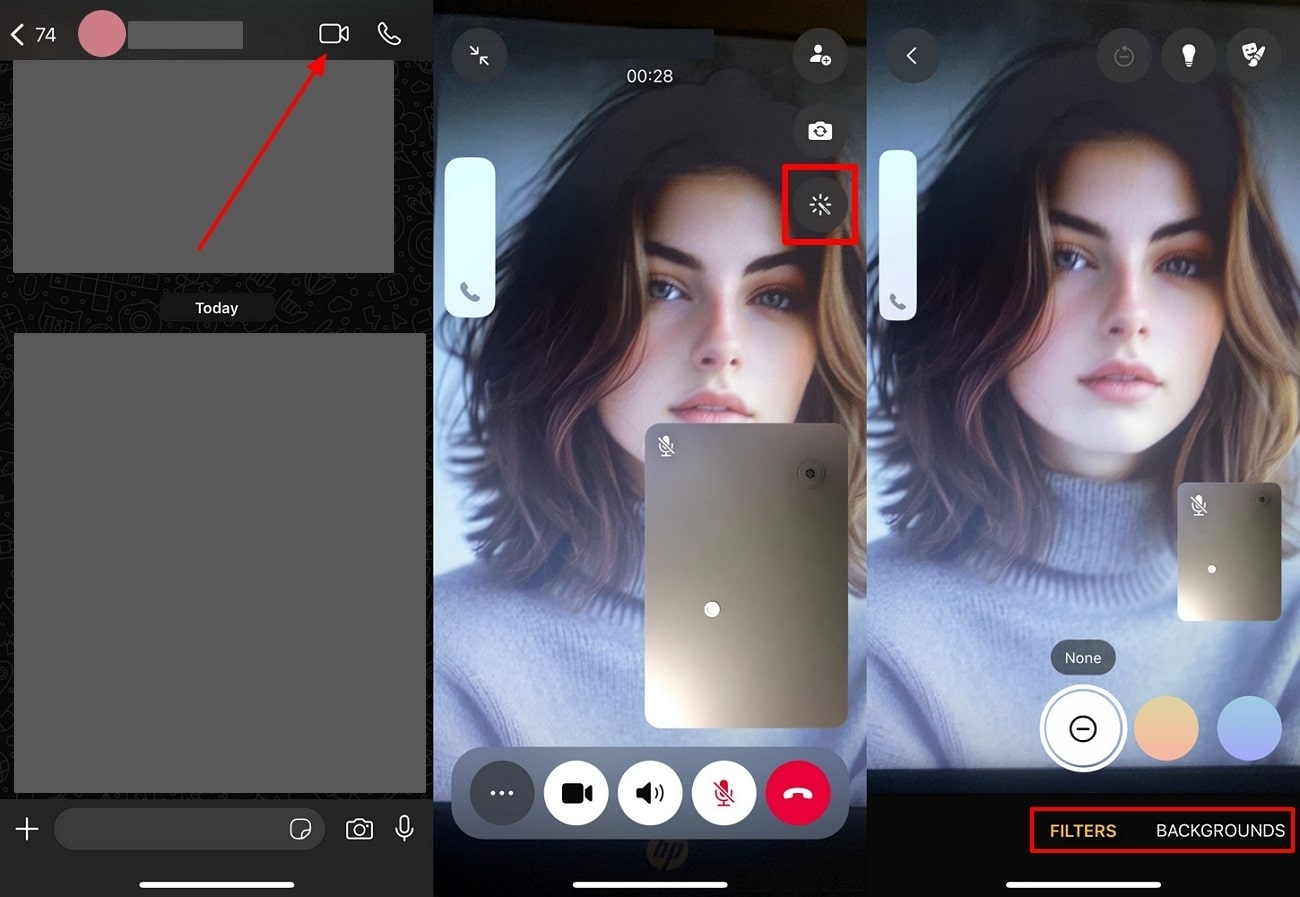Image resolution: width=1300 pixels, height=897 pixels.
Task: Choose the orange-pink gradient filter swatch
Action: click(1166, 729)
